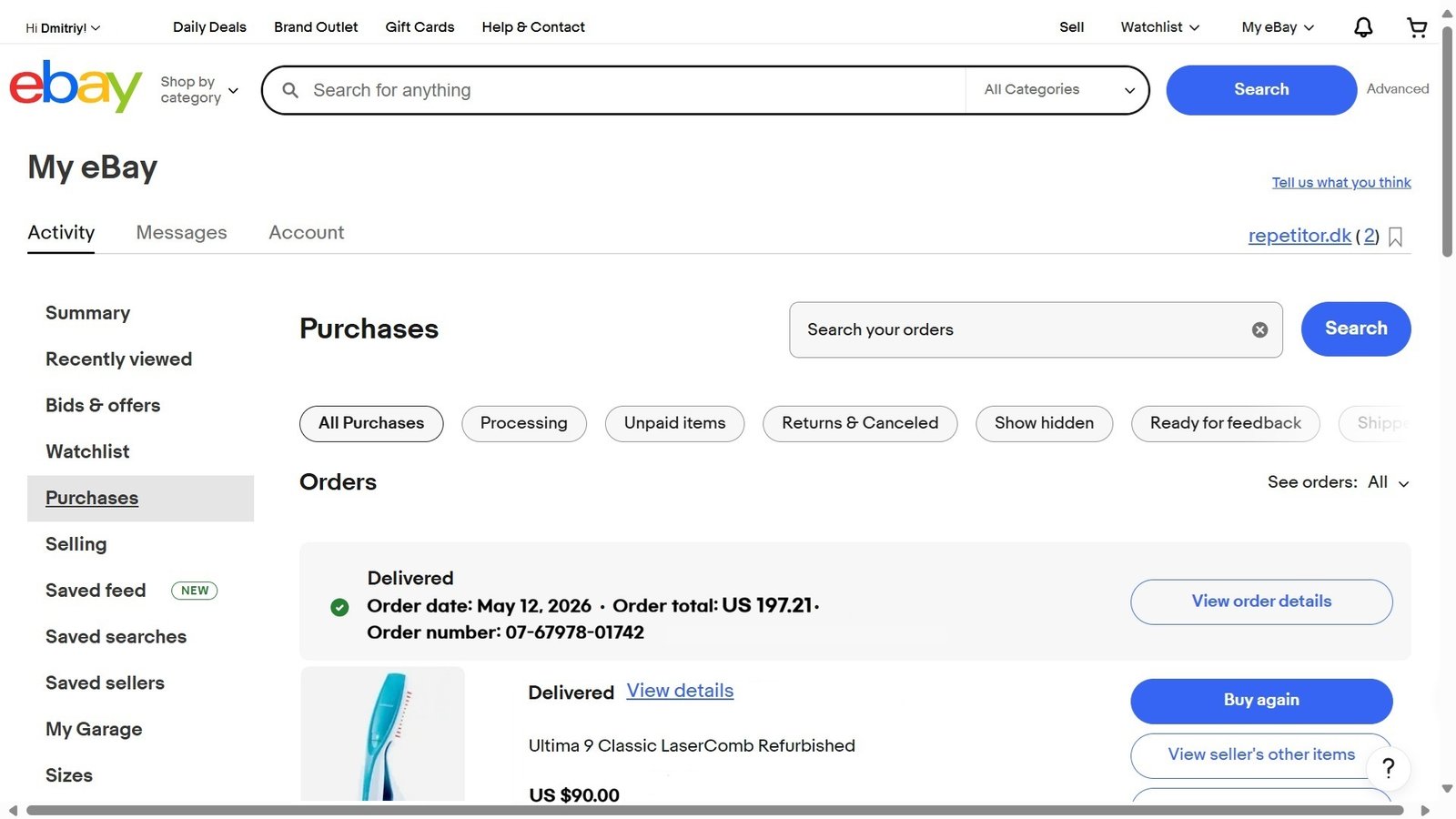Open Shop by category menu

[199, 89]
